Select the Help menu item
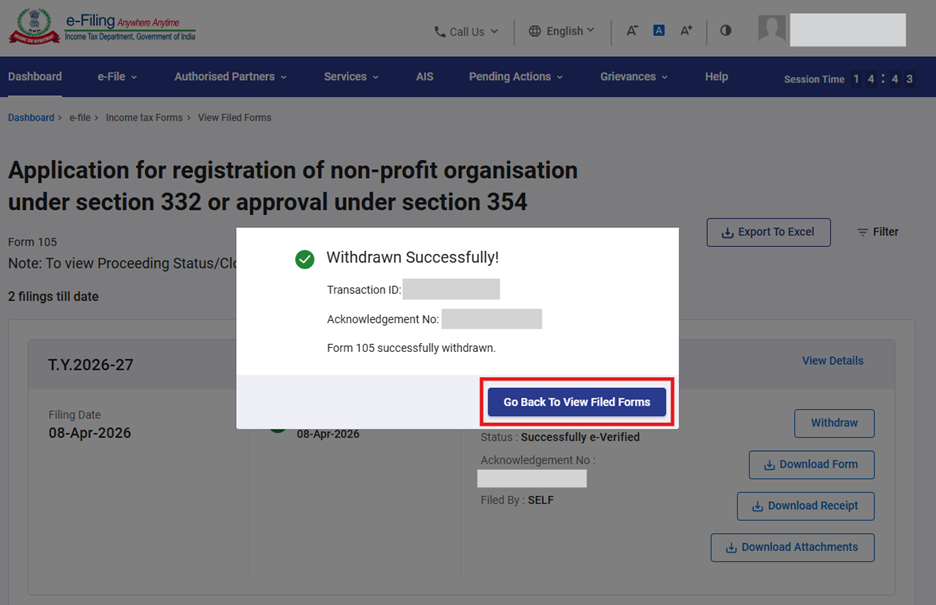This screenshot has height=605, width=936. click(716, 77)
